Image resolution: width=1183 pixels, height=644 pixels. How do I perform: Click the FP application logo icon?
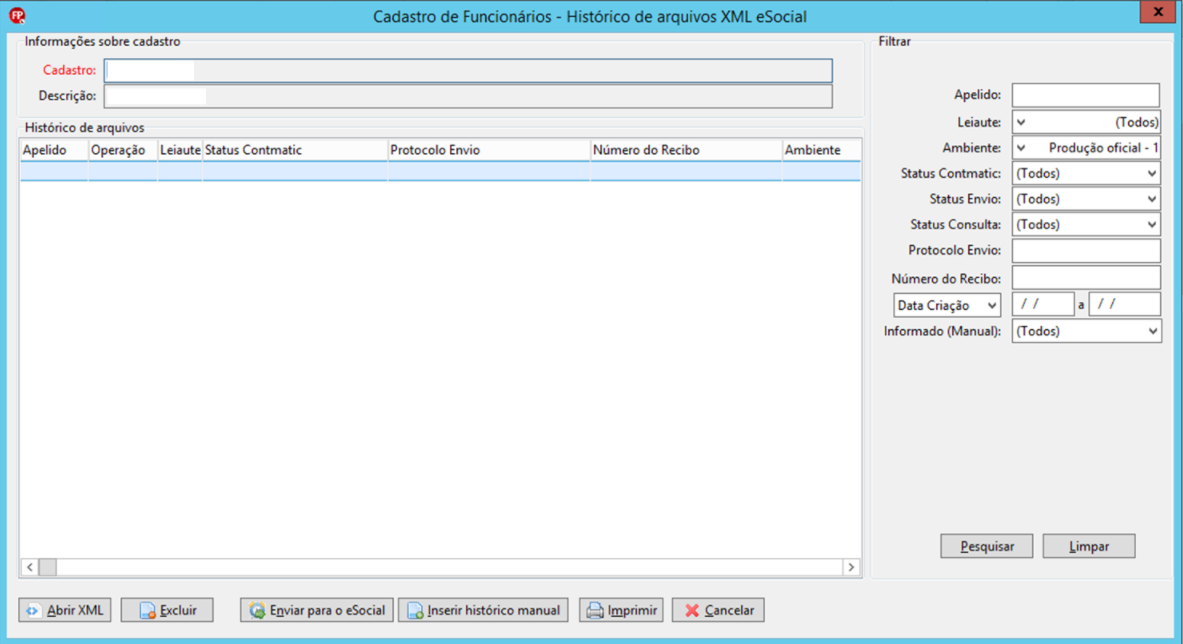click(x=17, y=15)
